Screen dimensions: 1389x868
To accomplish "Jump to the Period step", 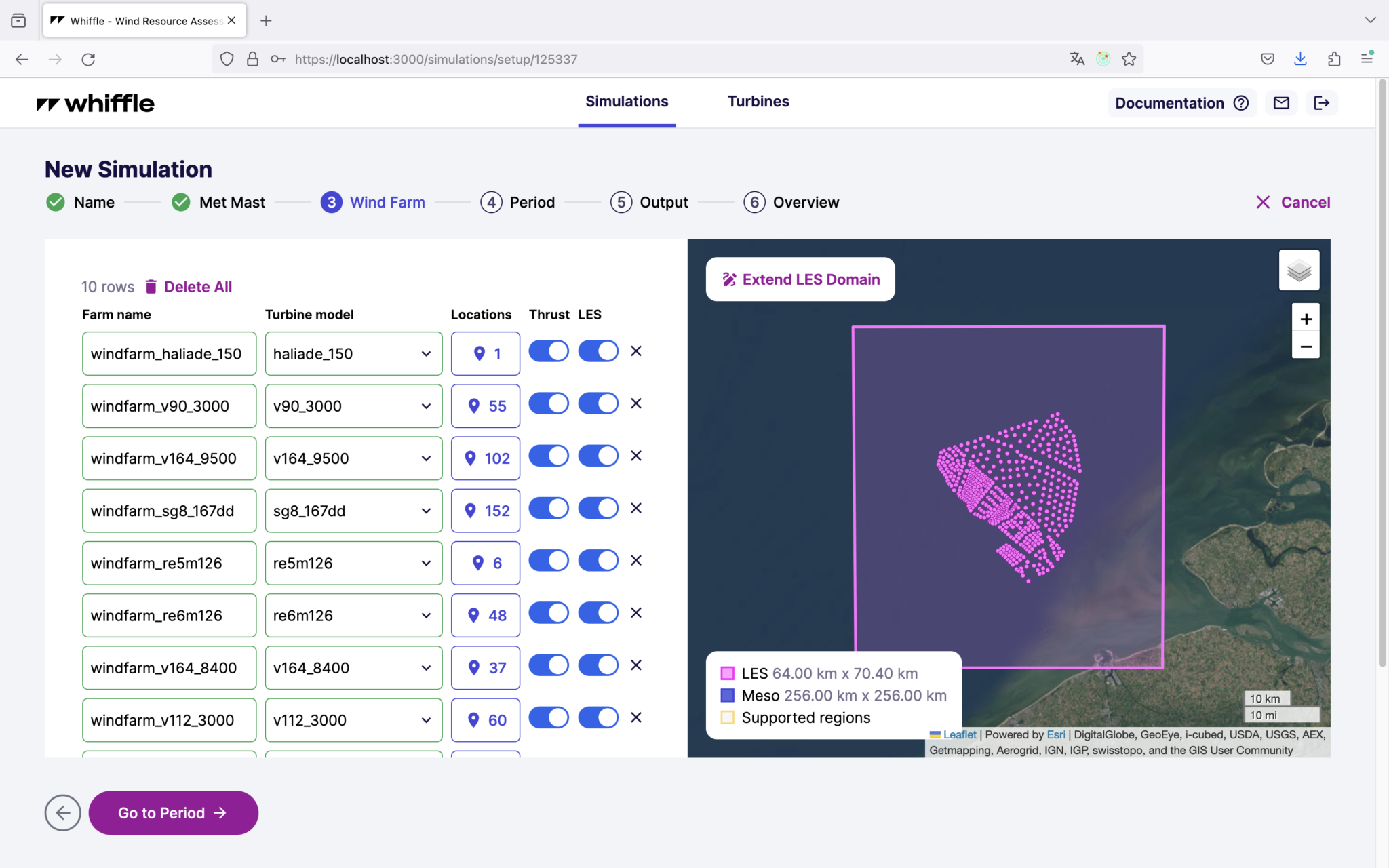I will click(518, 202).
